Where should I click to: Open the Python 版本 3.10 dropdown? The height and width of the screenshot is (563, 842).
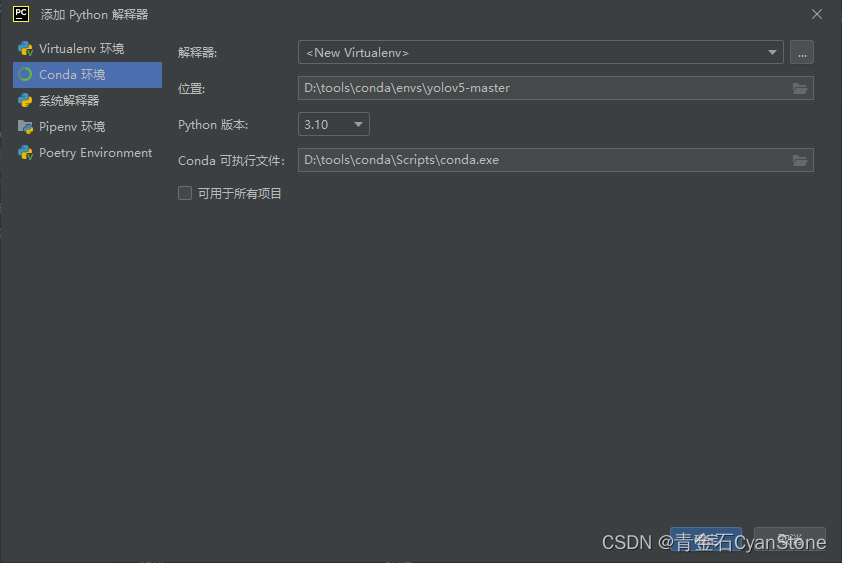coord(333,124)
